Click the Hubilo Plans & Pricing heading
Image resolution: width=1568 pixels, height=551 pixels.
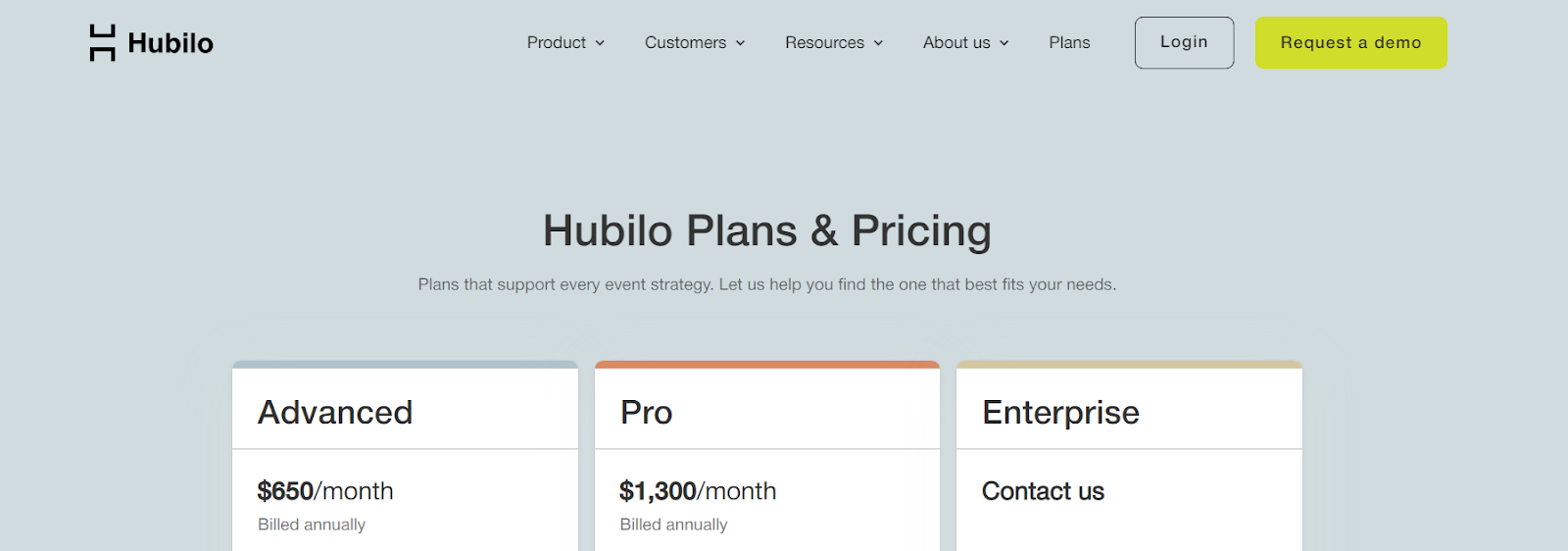pos(767,231)
